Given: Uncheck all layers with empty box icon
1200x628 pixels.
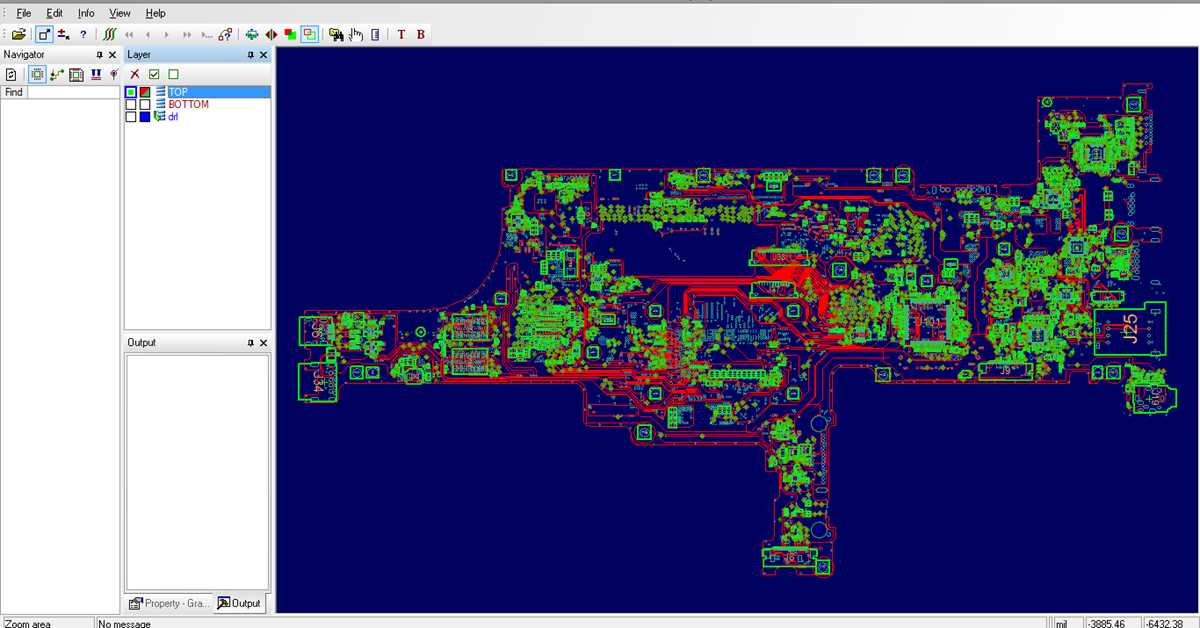Looking at the screenshot, I should coord(173,74).
